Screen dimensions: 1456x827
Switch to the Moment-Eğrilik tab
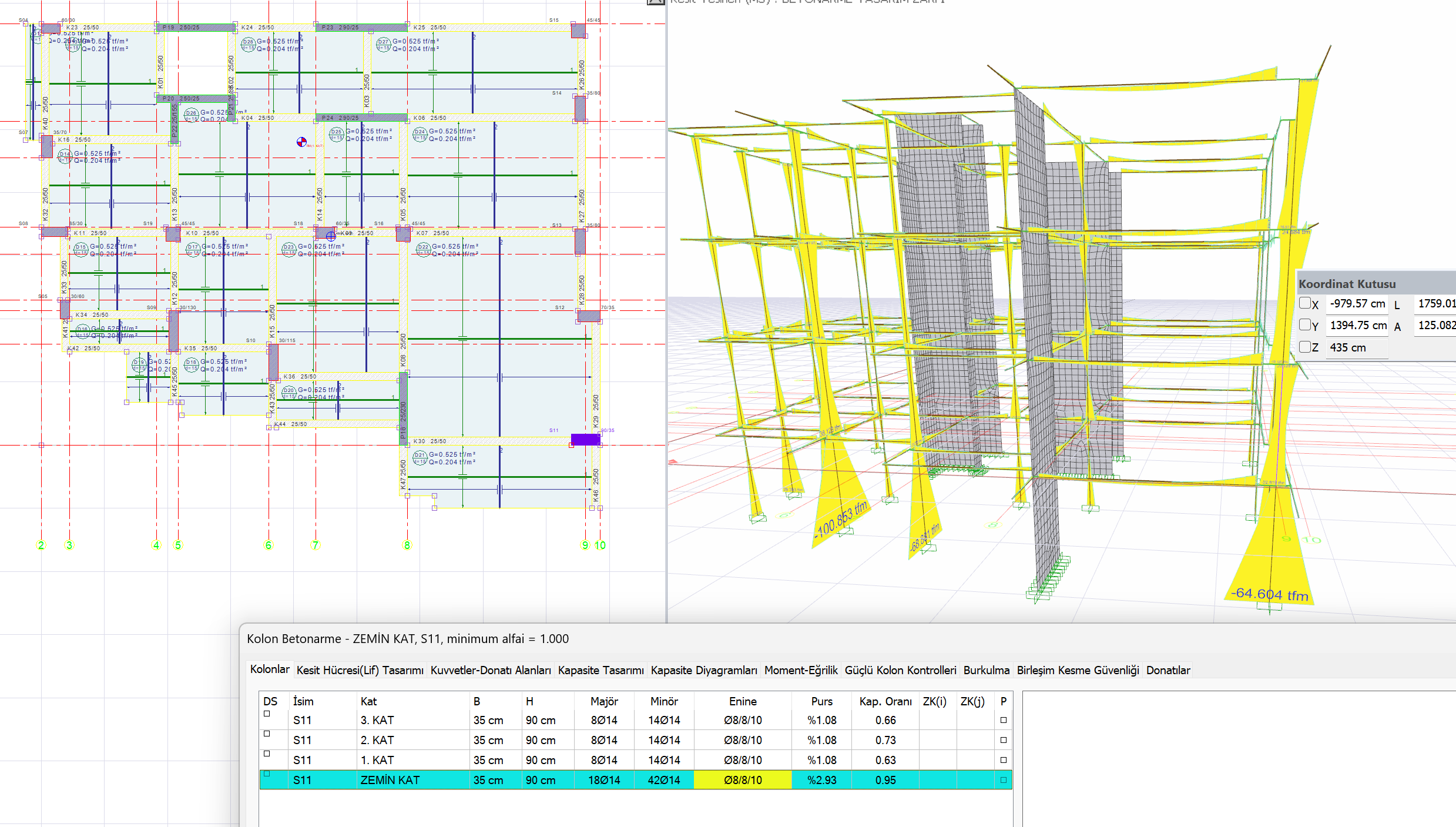pos(801,670)
